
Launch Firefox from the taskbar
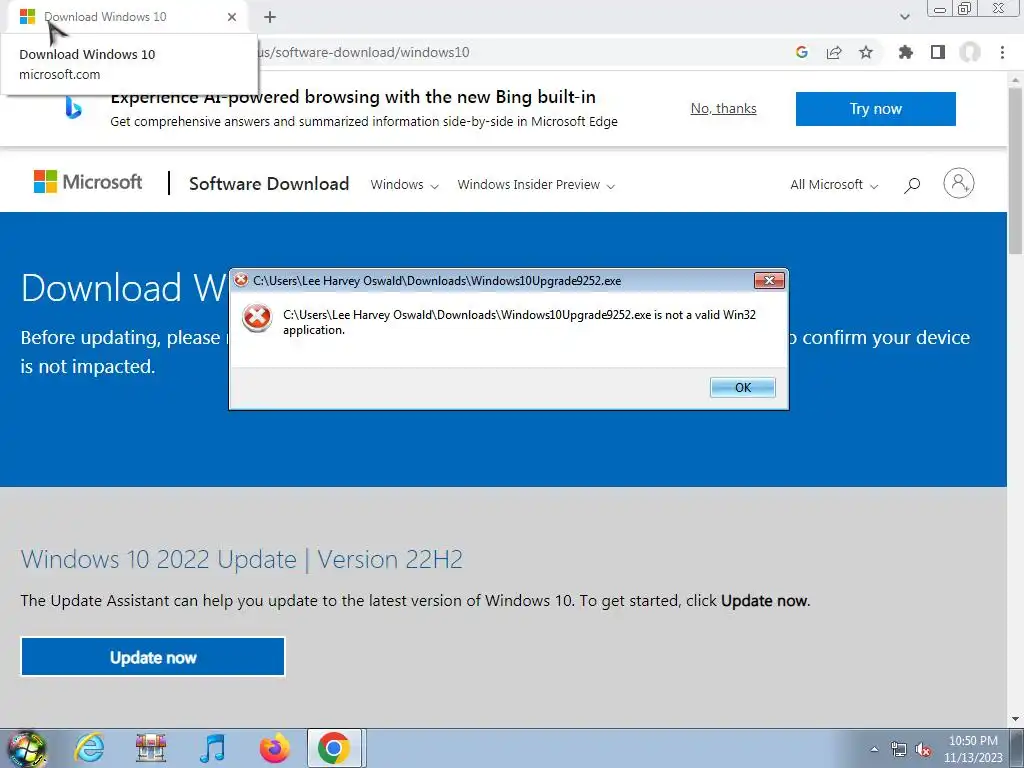[x=274, y=748]
